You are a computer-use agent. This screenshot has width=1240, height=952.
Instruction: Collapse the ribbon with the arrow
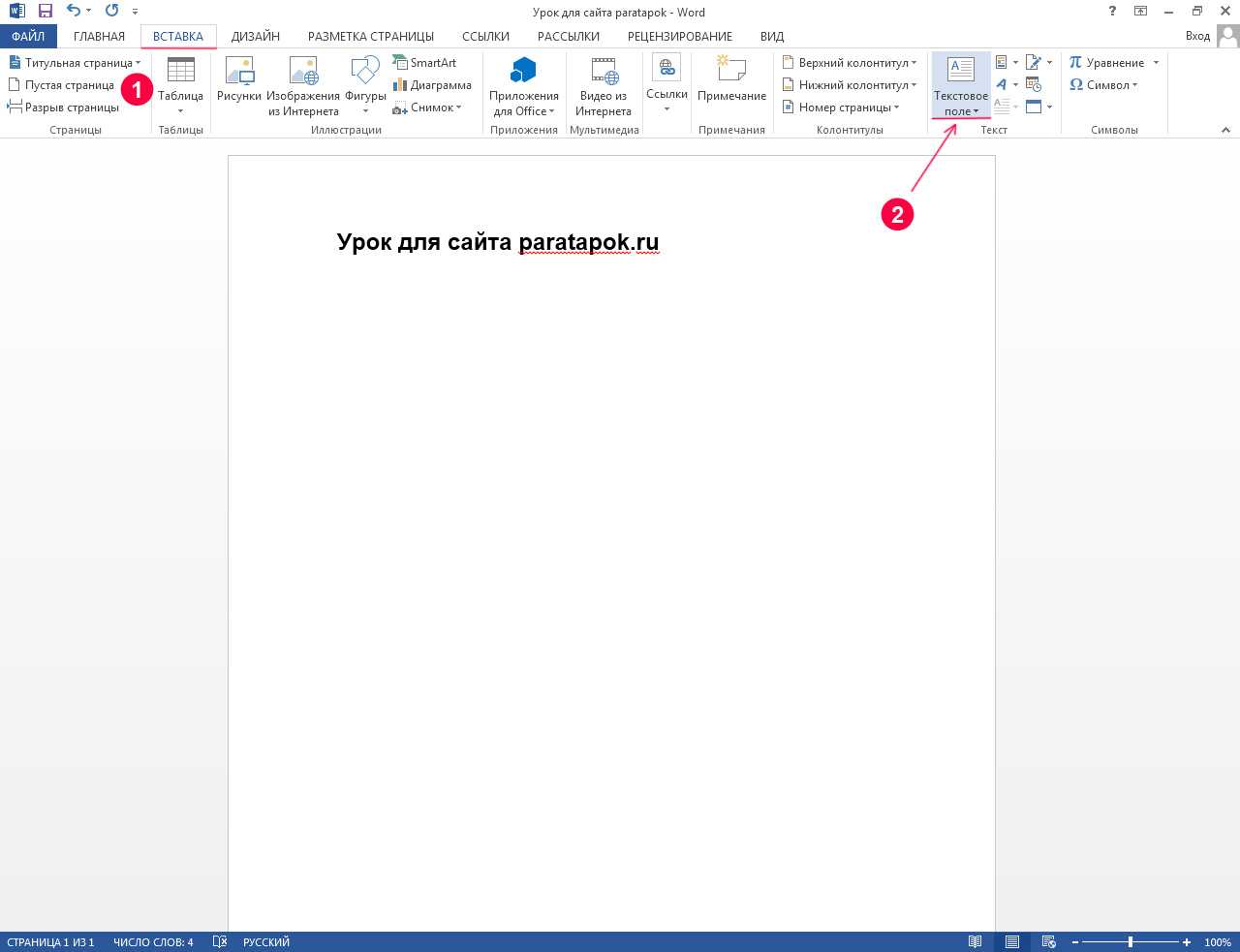(x=1225, y=130)
